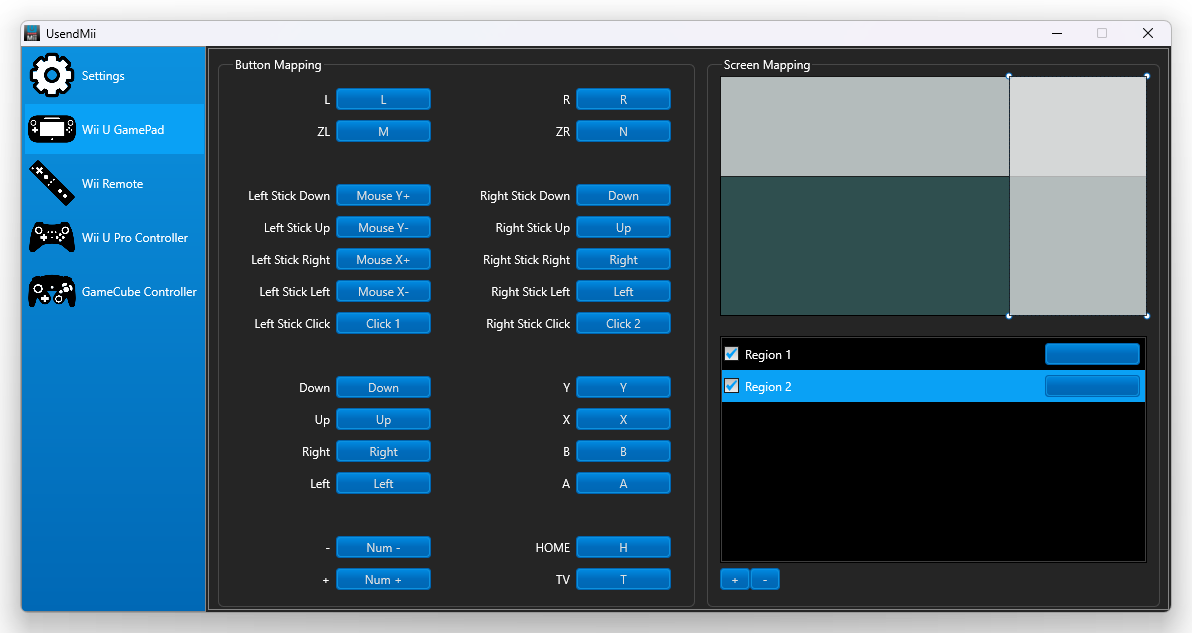This screenshot has width=1192, height=633.
Task: Select the highlighted region with corner handles in the preview
Action: (x=1077, y=196)
